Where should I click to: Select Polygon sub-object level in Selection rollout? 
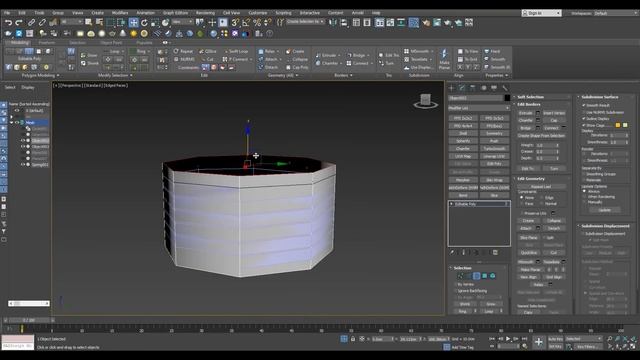pyautogui.click(x=484, y=276)
